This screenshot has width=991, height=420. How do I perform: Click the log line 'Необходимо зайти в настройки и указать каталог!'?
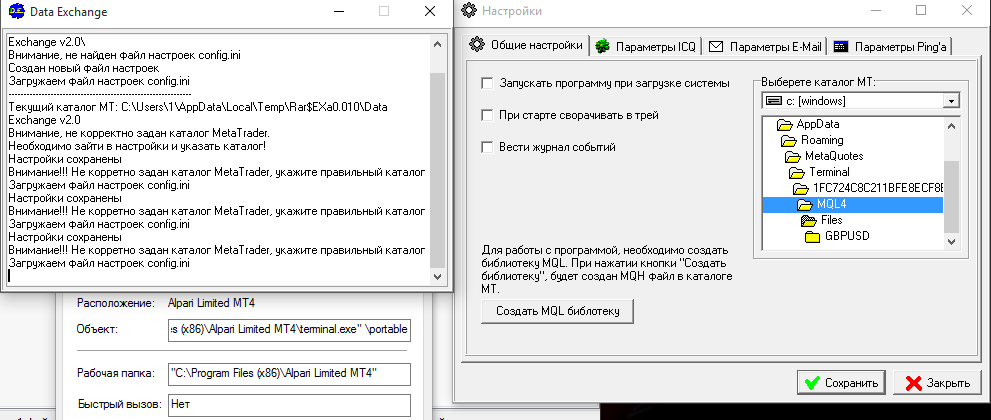coord(137,147)
